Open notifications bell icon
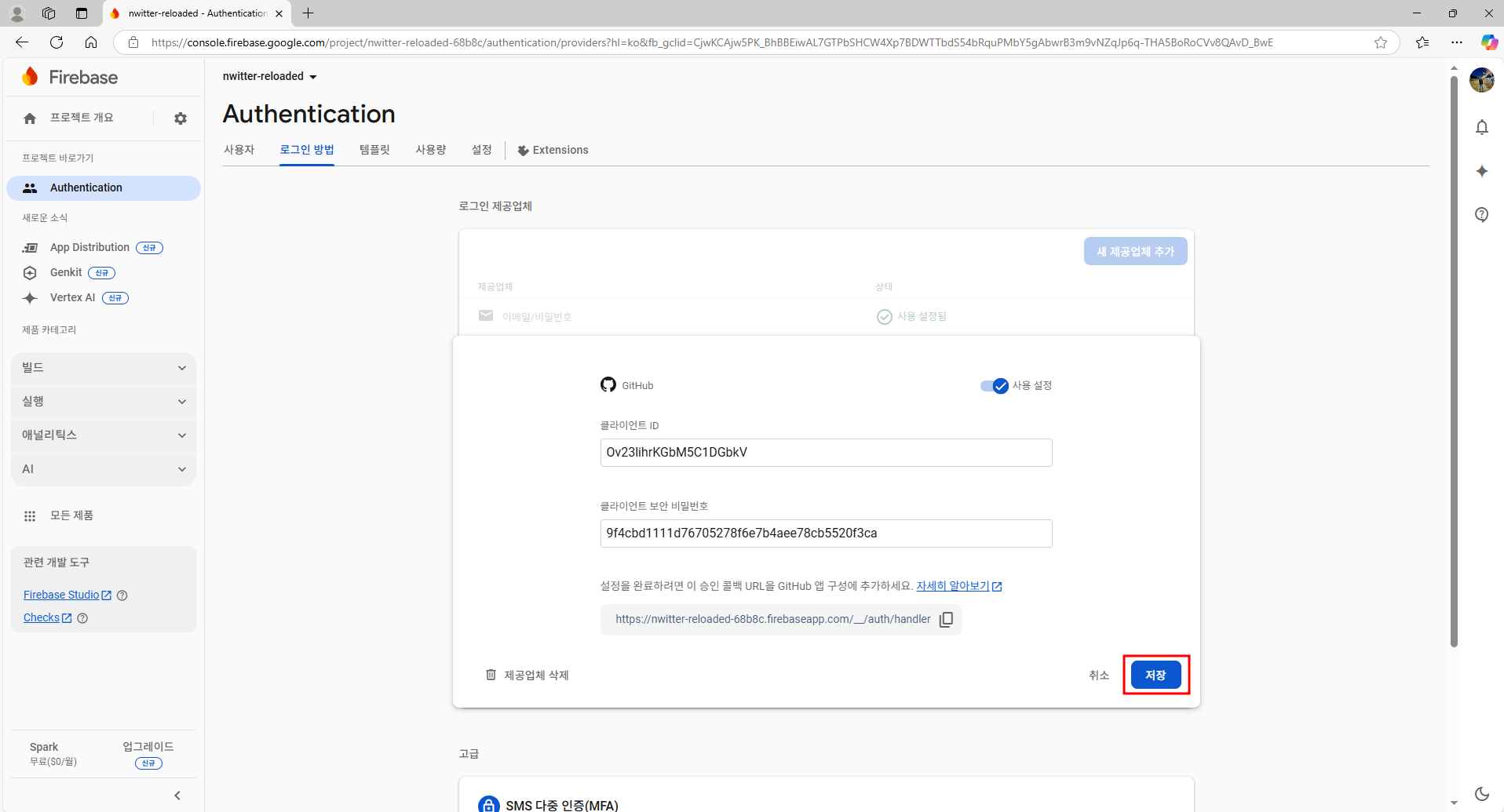Image resolution: width=1504 pixels, height=812 pixels. (x=1482, y=127)
